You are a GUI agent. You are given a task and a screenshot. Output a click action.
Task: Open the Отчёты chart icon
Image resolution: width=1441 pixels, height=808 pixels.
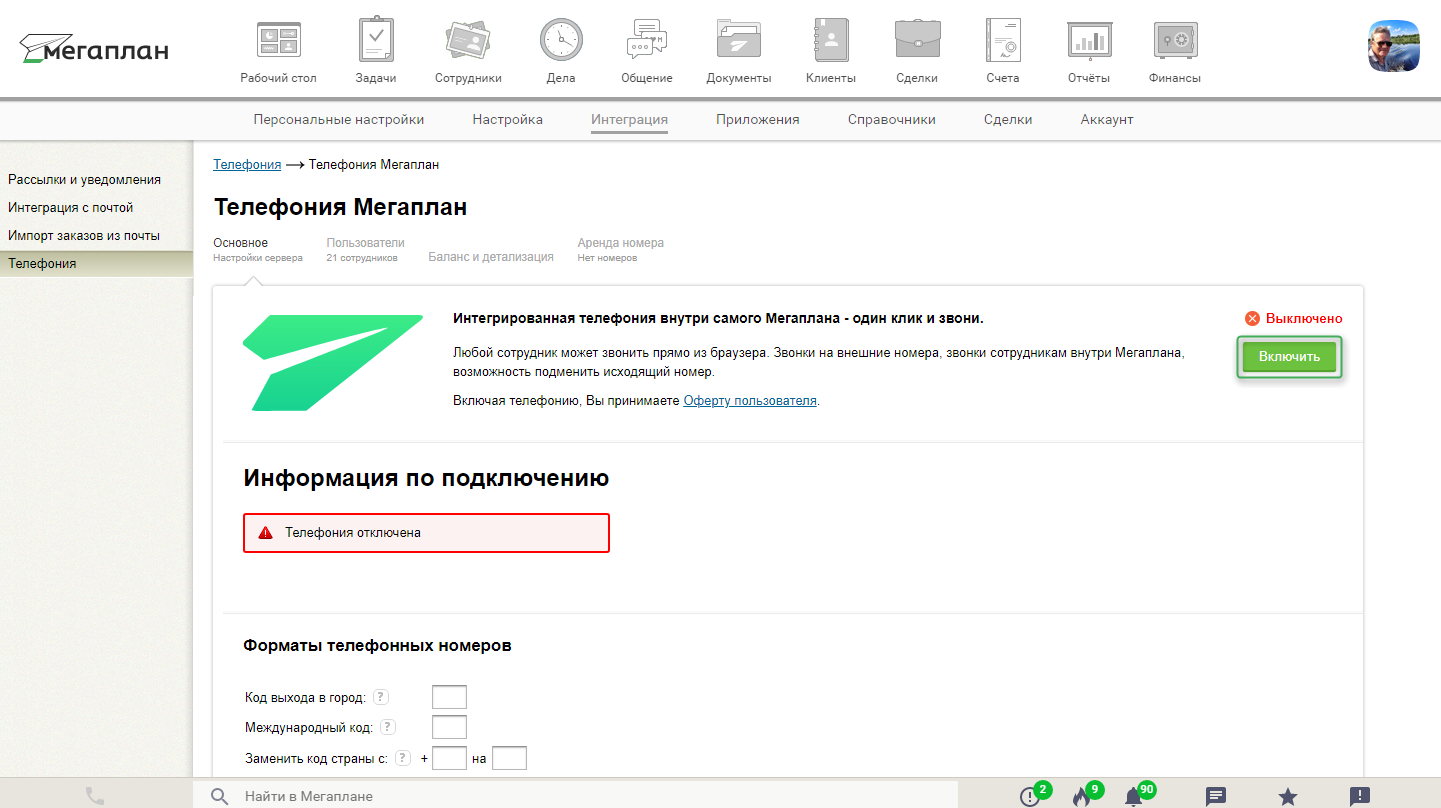[x=1089, y=41]
